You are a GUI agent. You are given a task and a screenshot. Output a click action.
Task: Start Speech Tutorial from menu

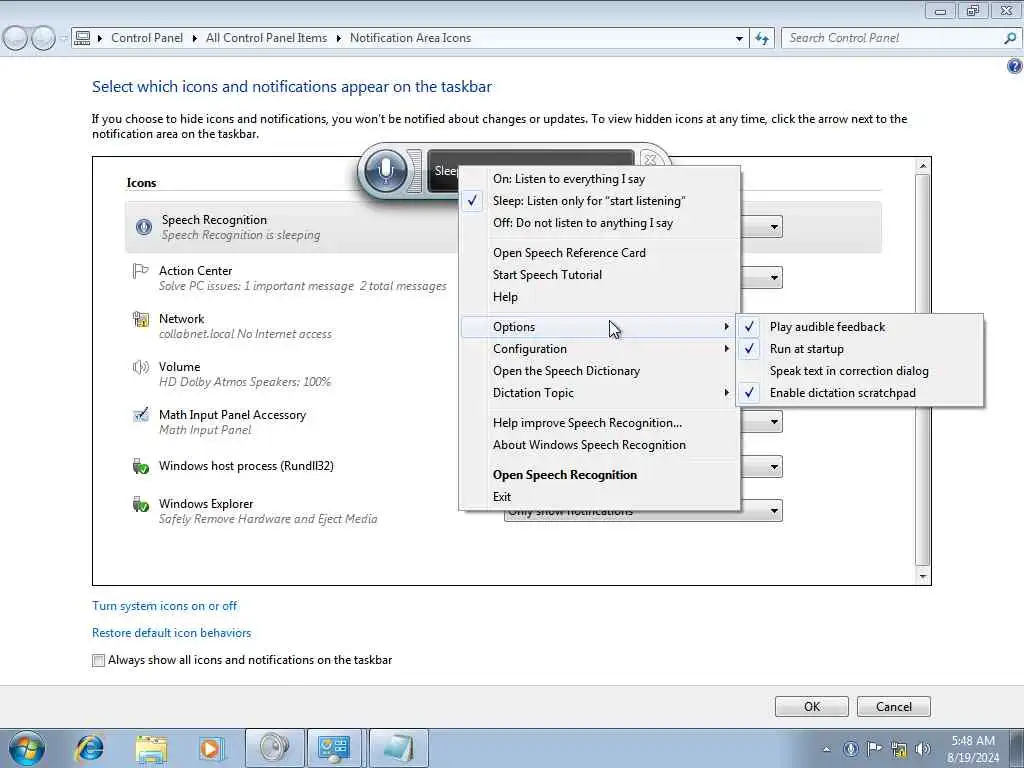(x=600, y=275)
